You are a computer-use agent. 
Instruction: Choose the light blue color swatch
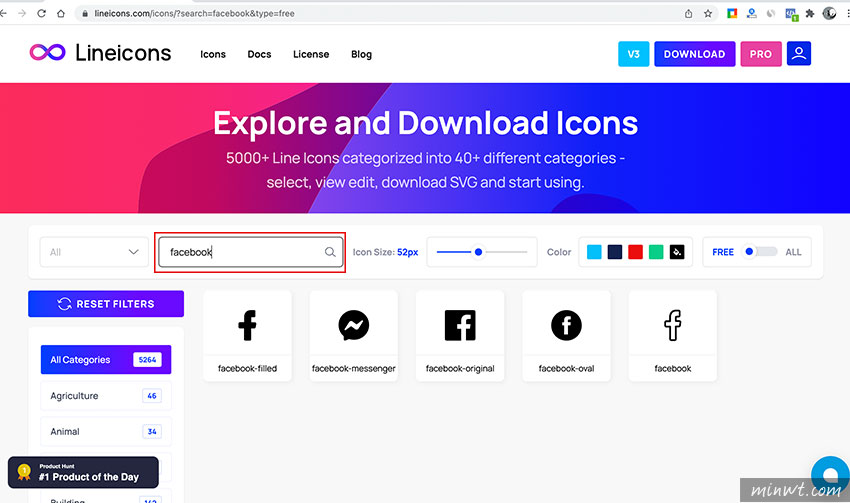pyautogui.click(x=594, y=252)
